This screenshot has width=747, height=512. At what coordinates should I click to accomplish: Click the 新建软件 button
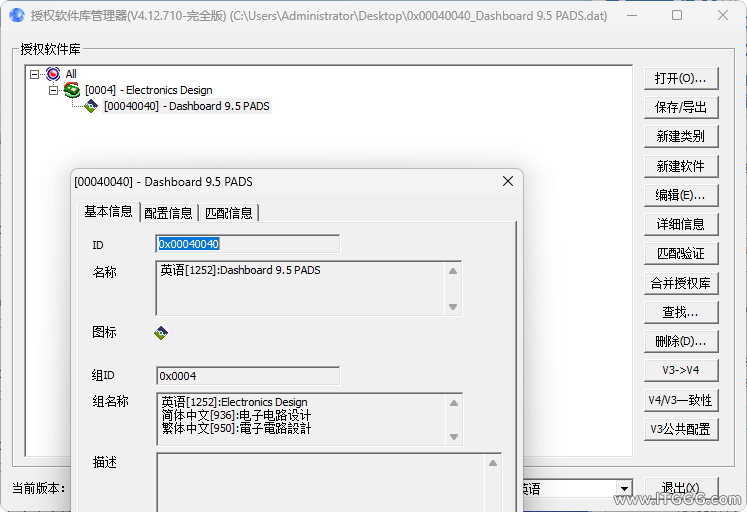pos(681,166)
